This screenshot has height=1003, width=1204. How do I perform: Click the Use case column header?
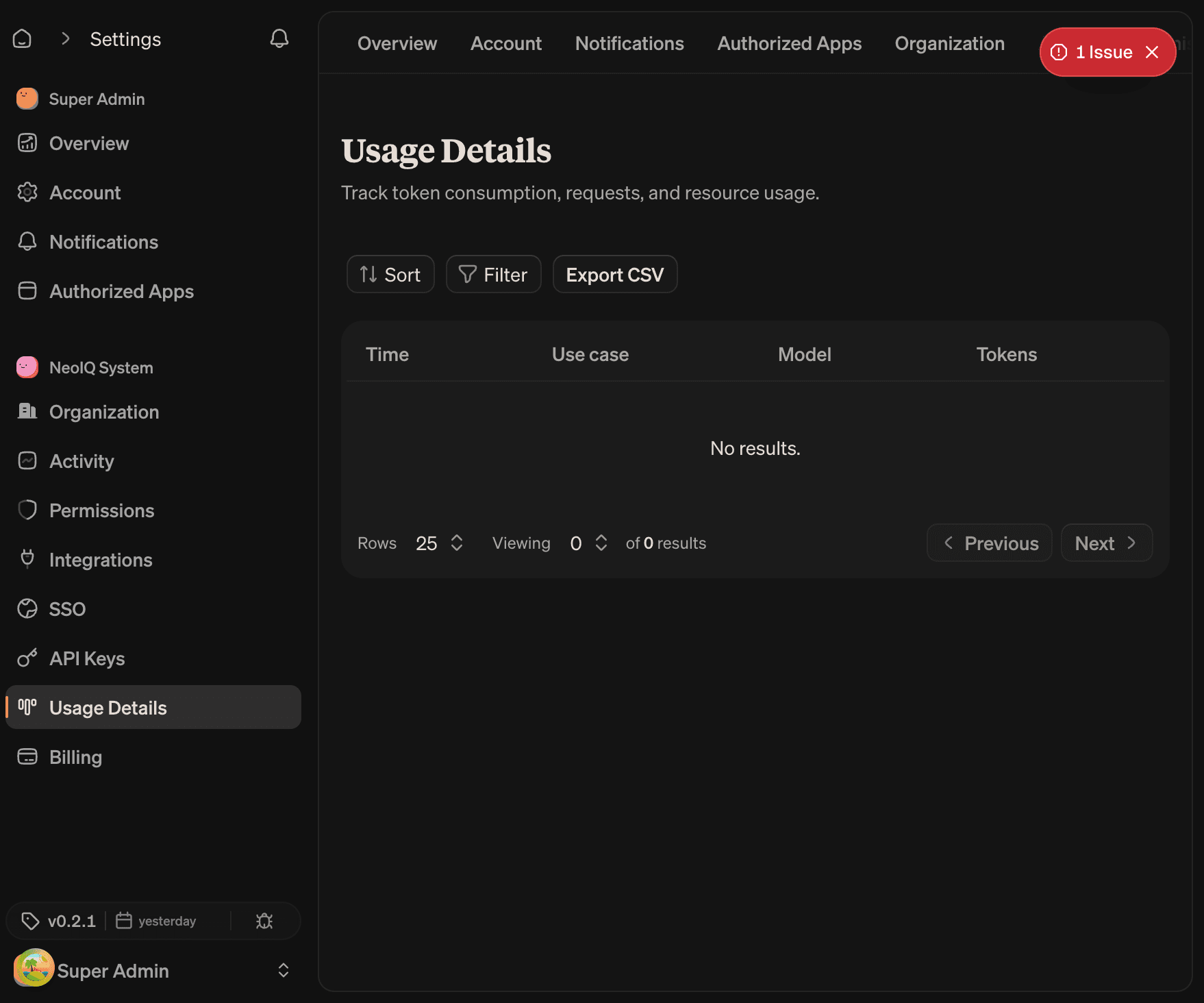pyautogui.click(x=590, y=354)
